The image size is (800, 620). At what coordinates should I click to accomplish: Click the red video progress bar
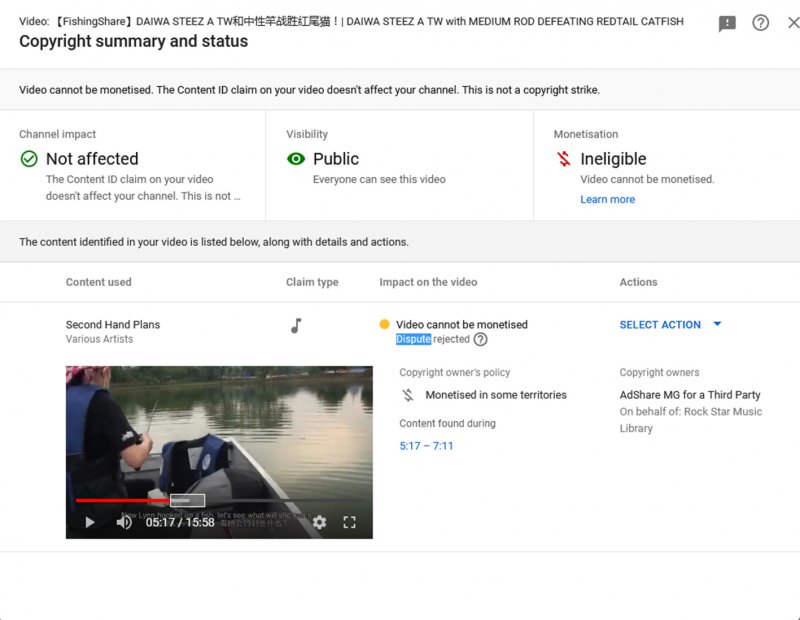tap(120, 500)
